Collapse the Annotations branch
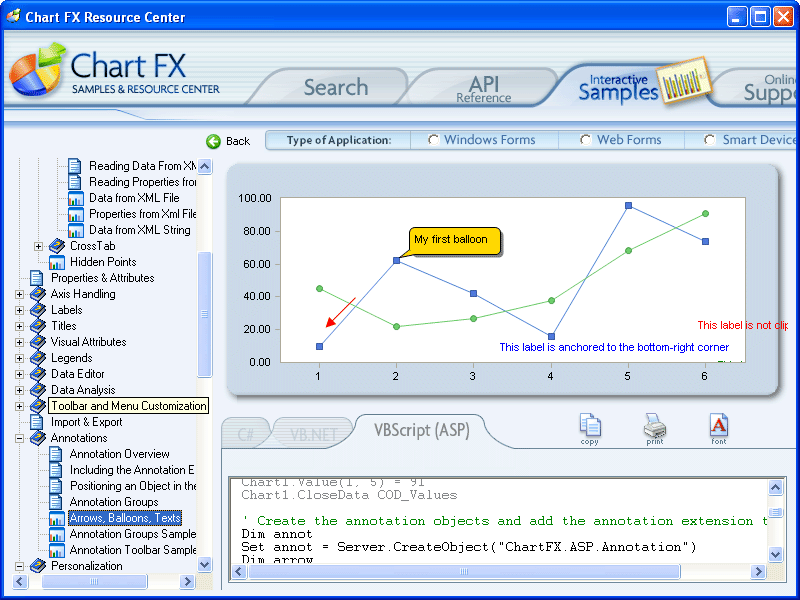 pos(21,437)
